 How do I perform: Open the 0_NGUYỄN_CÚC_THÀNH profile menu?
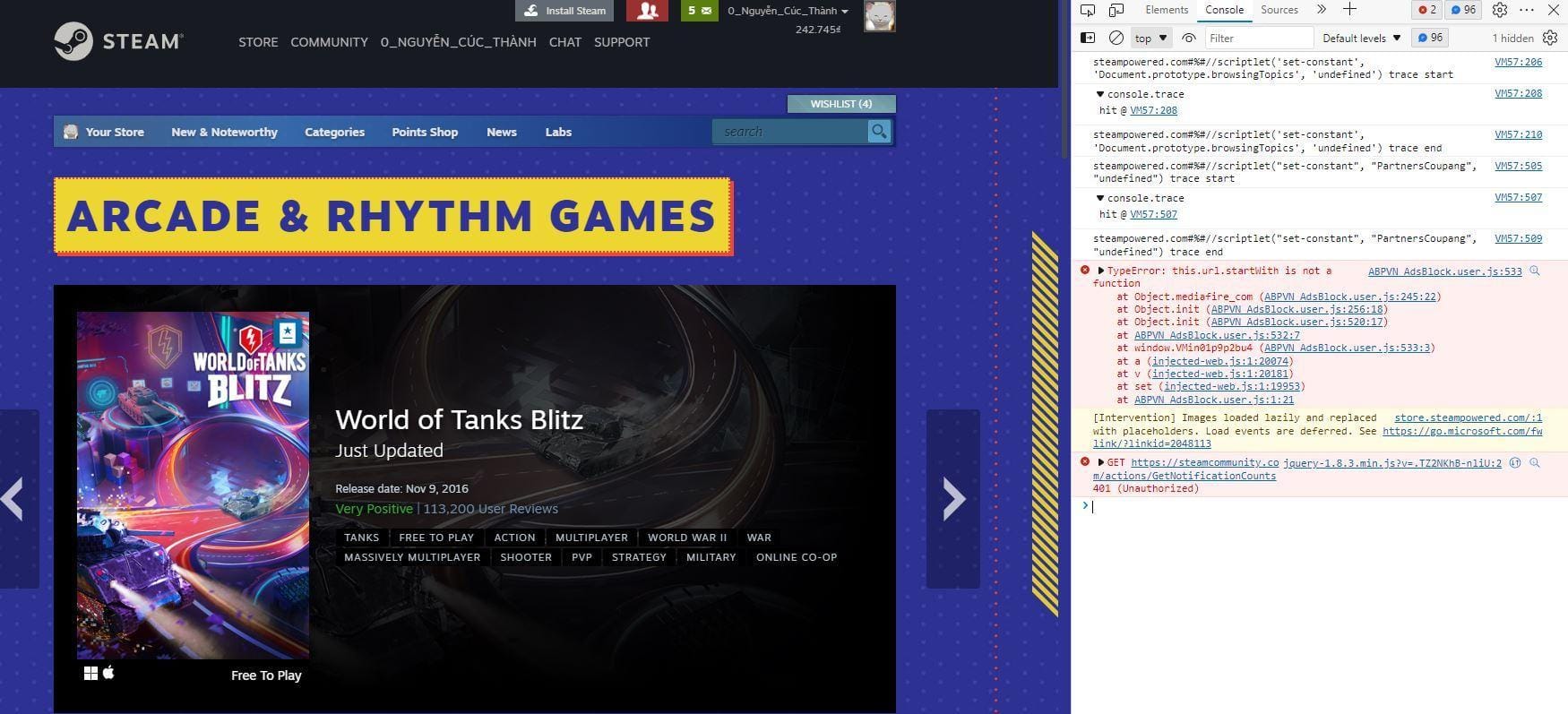[x=458, y=42]
